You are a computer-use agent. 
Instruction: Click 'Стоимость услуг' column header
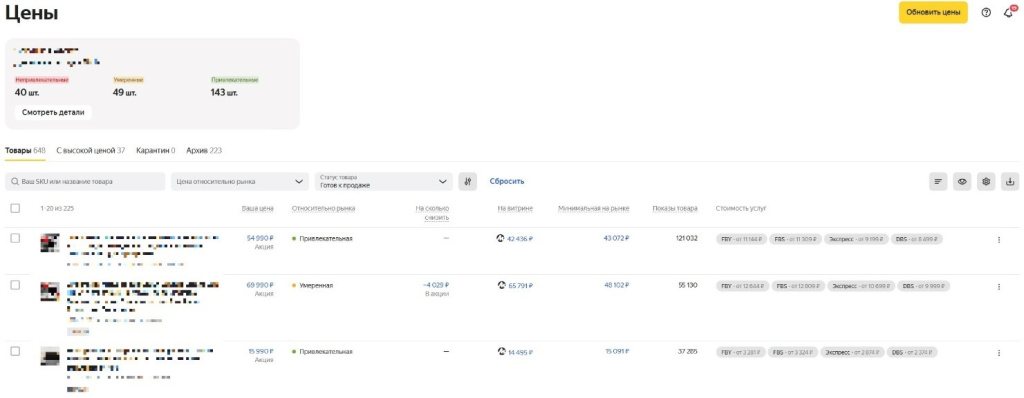click(741, 208)
